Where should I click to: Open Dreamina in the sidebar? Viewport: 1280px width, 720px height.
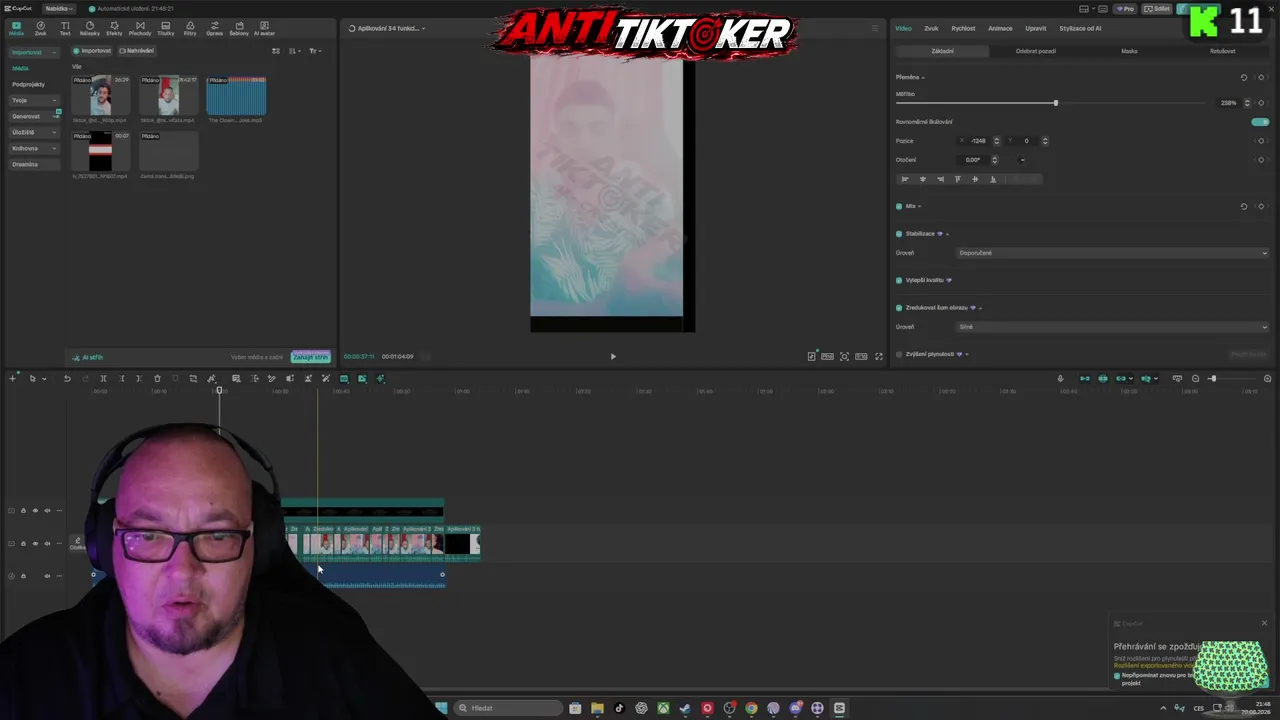pyautogui.click(x=34, y=164)
